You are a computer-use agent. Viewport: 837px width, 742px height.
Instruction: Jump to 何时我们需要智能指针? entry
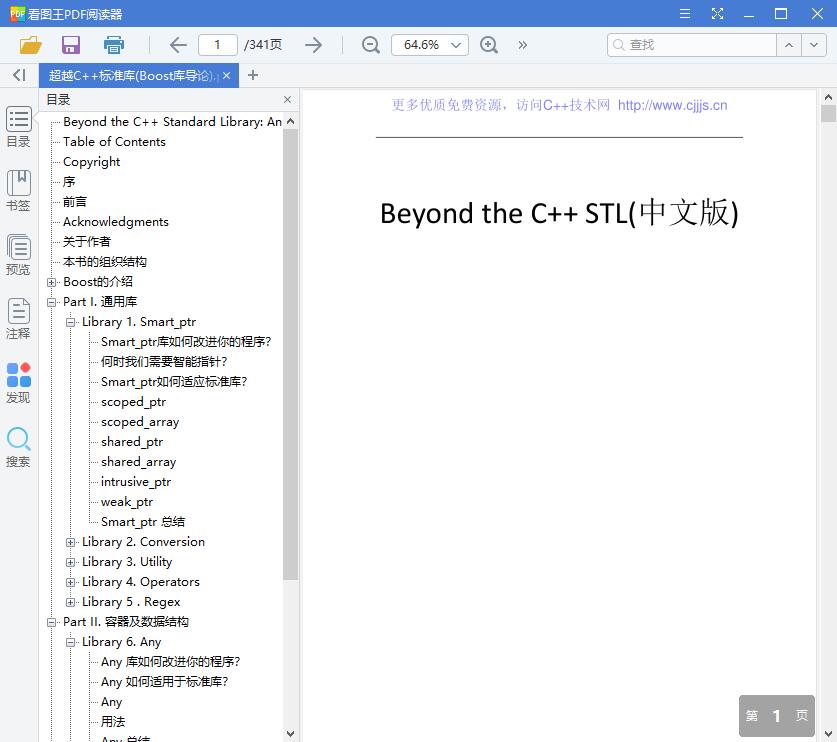(164, 362)
